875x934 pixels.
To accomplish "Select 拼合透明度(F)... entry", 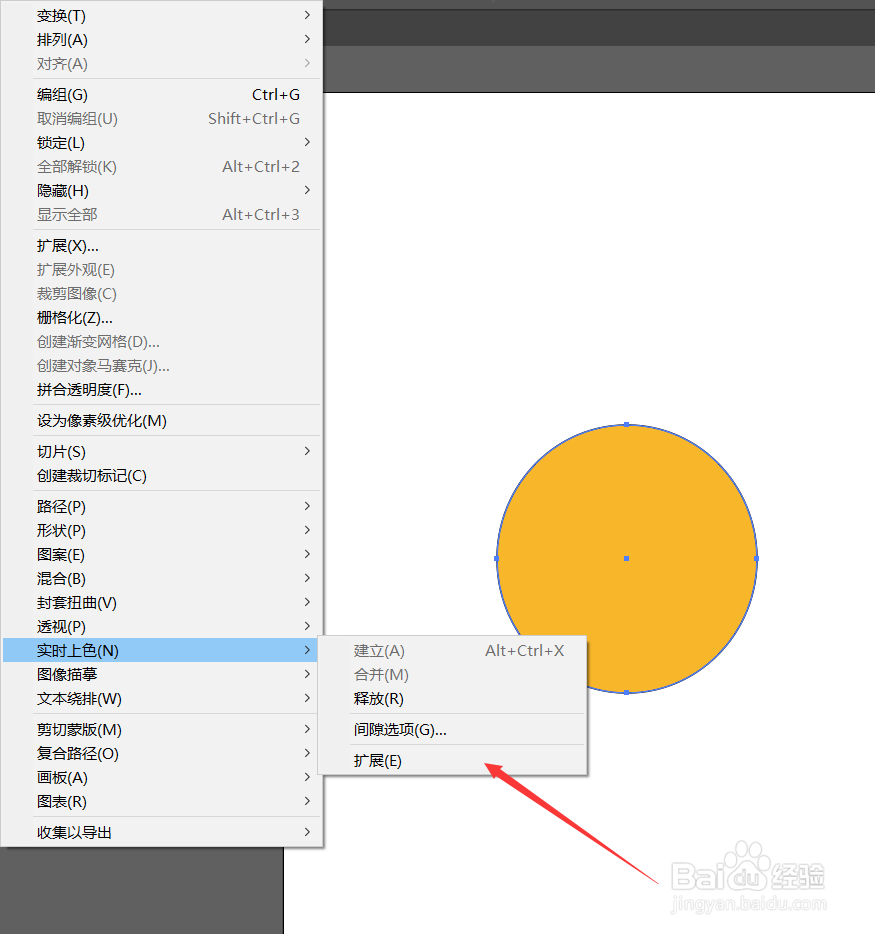I will 162,390.
